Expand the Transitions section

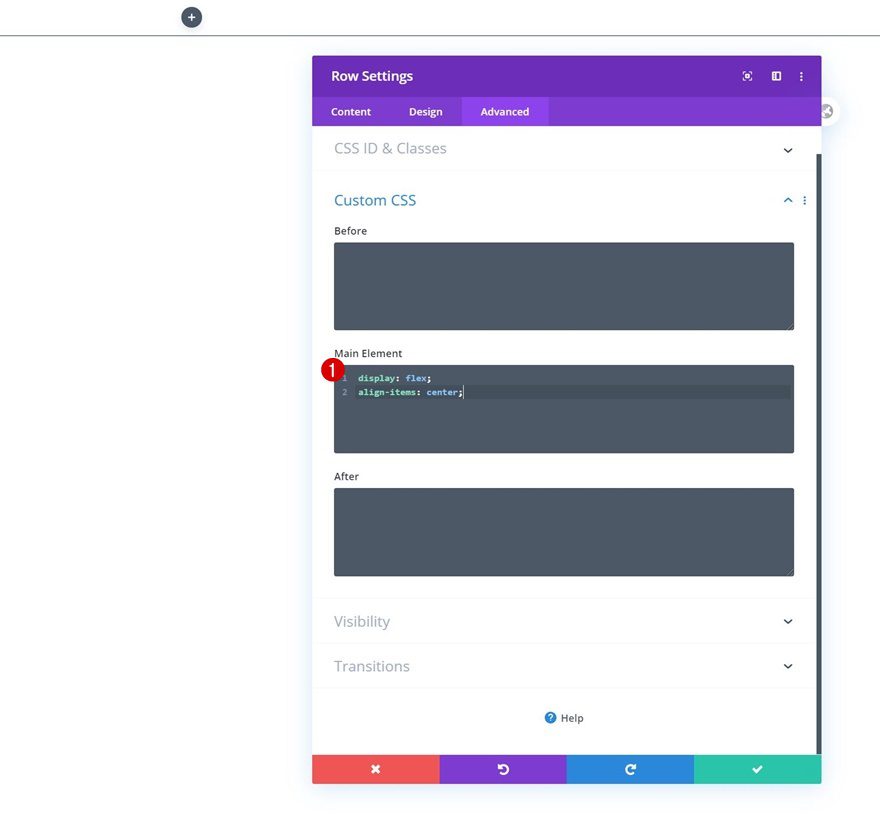point(787,666)
